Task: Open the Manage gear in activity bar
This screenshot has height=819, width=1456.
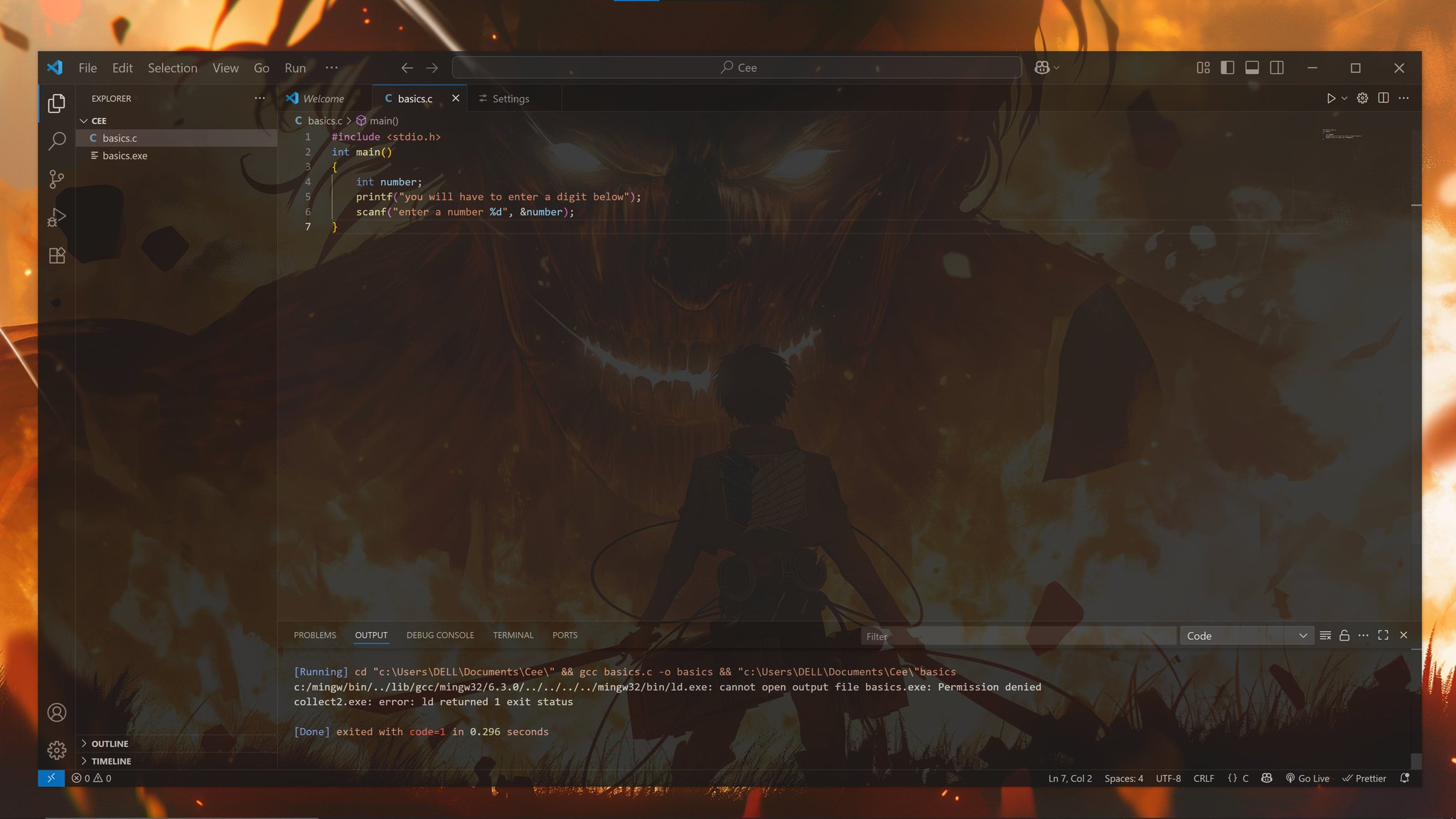Action: (x=57, y=750)
